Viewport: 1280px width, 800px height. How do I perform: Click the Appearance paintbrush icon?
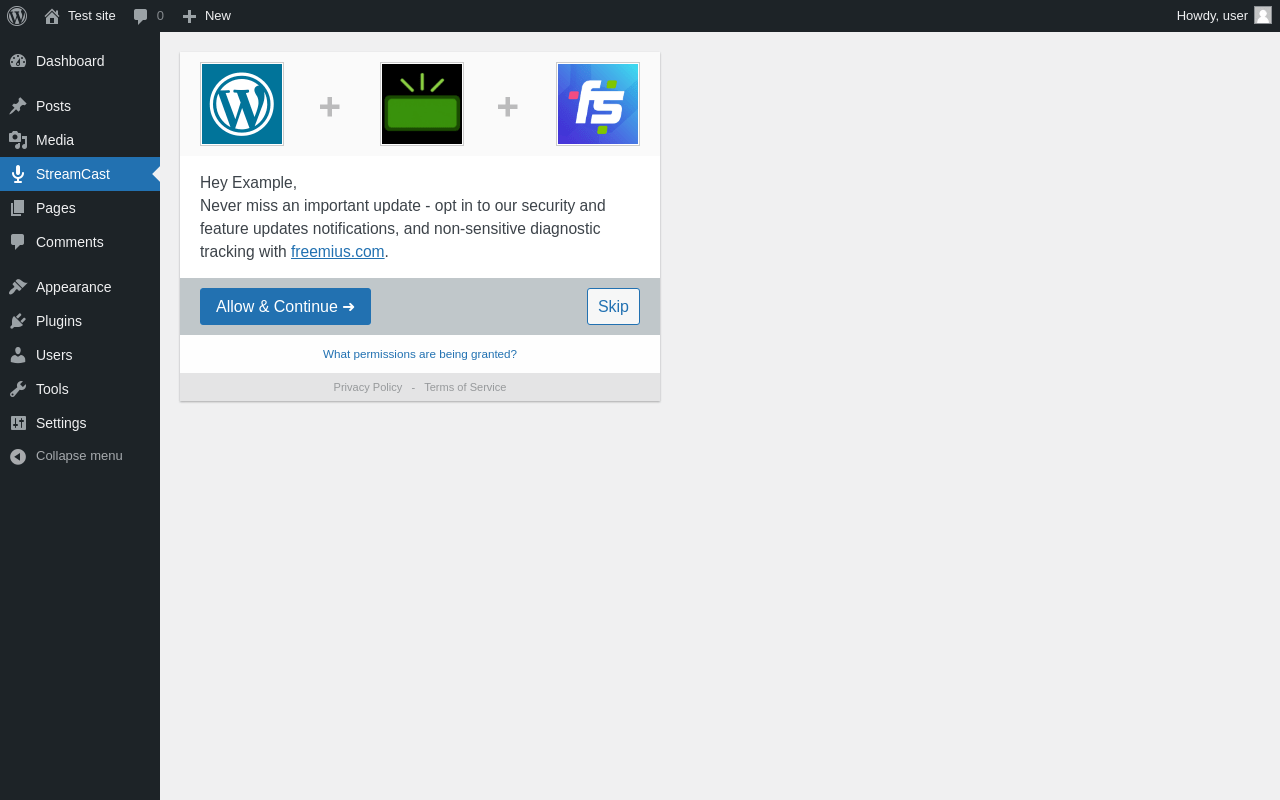point(18,287)
